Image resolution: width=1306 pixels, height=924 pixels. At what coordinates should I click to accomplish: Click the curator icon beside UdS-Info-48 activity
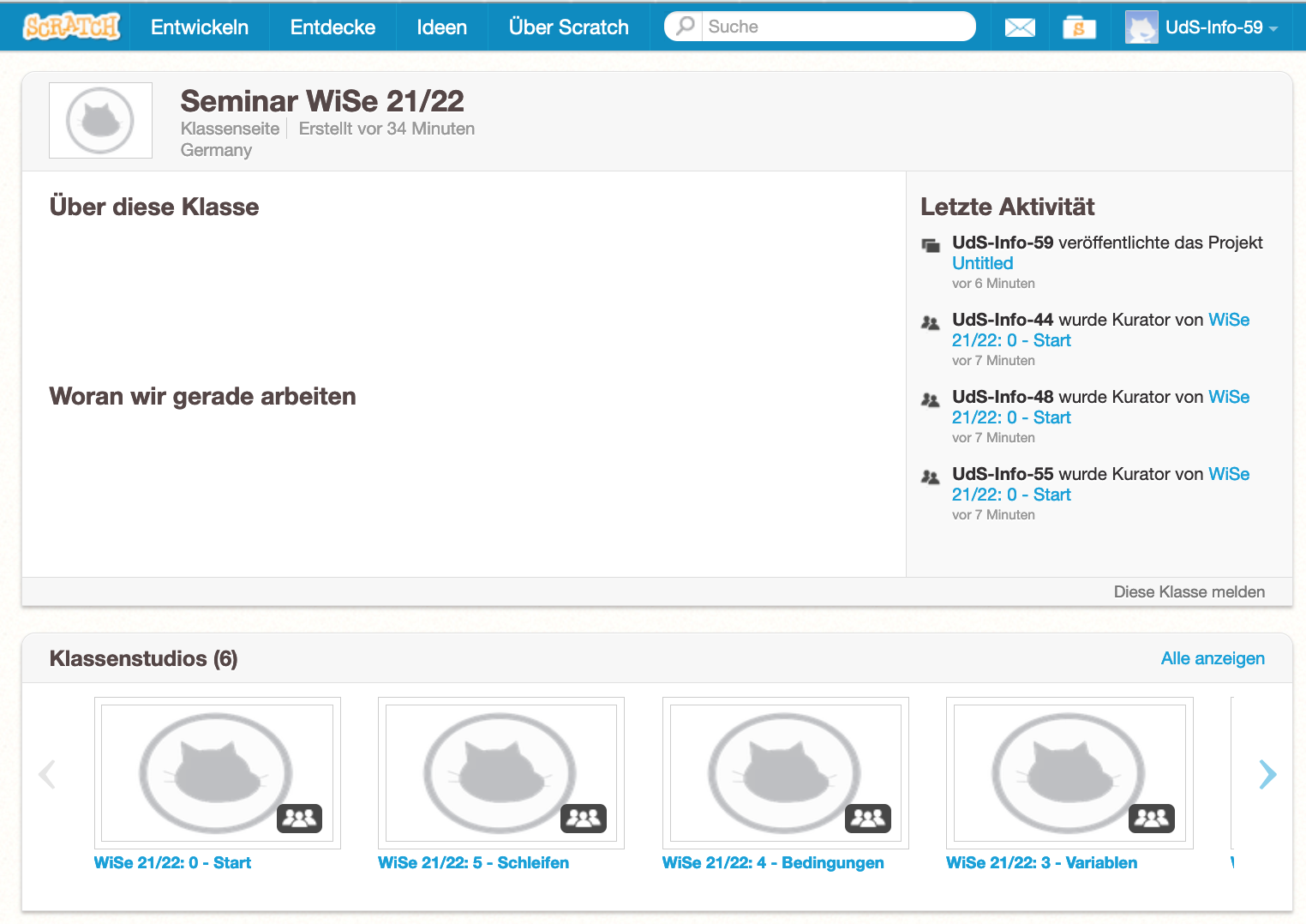point(931,400)
